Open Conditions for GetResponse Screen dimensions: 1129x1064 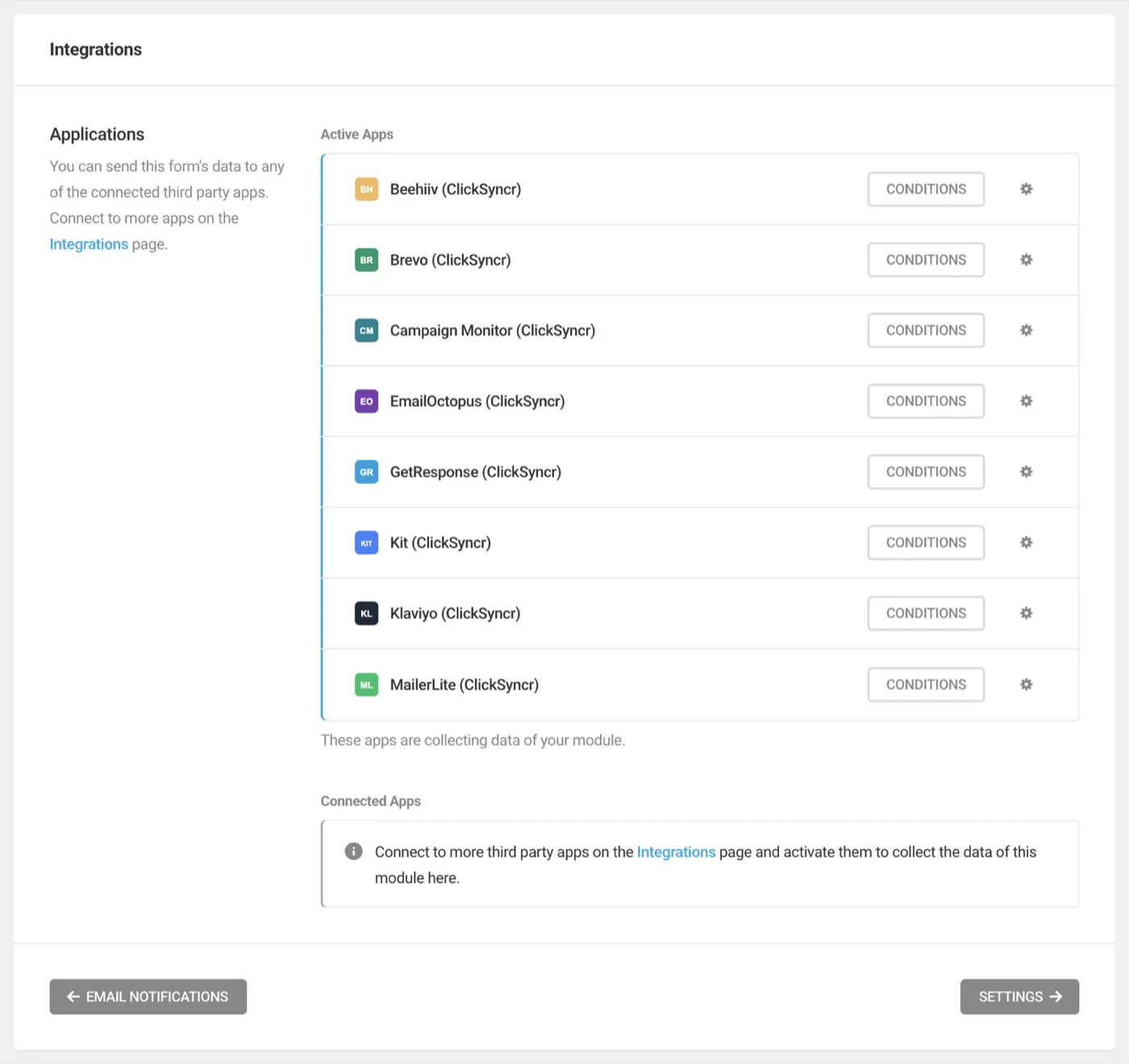(926, 472)
